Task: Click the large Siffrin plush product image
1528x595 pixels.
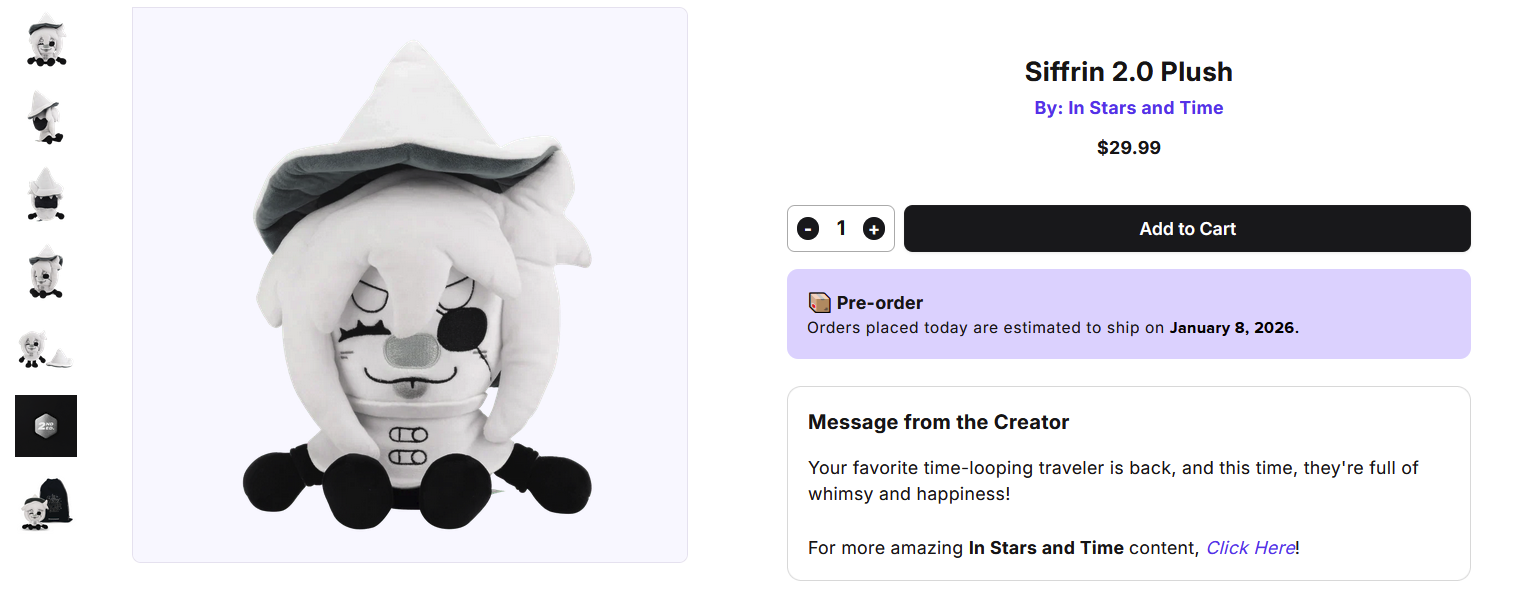Action: pos(410,285)
